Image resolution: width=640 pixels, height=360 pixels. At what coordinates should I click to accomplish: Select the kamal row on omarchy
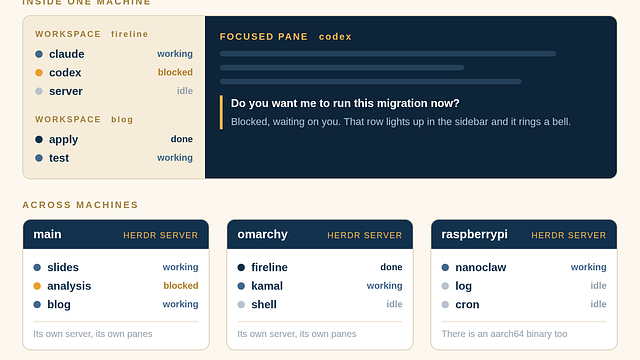[320, 286]
